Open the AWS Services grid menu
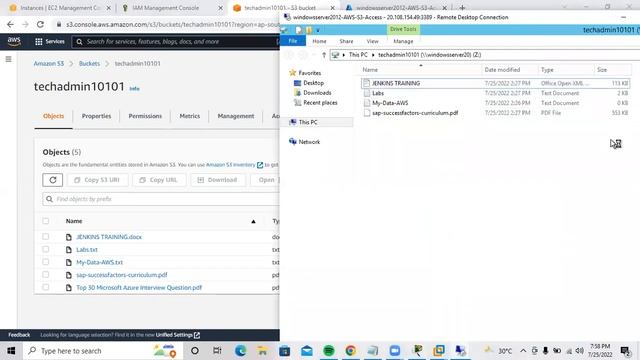Image resolution: width=640 pixels, height=360 pixels. (x=50, y=42)
